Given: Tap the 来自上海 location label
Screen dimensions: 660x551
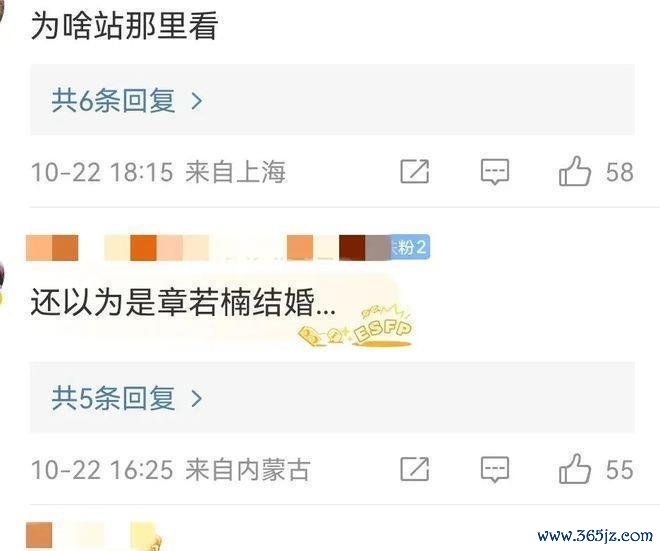Looking at the screenshot, I should click(x=235, y=172).
